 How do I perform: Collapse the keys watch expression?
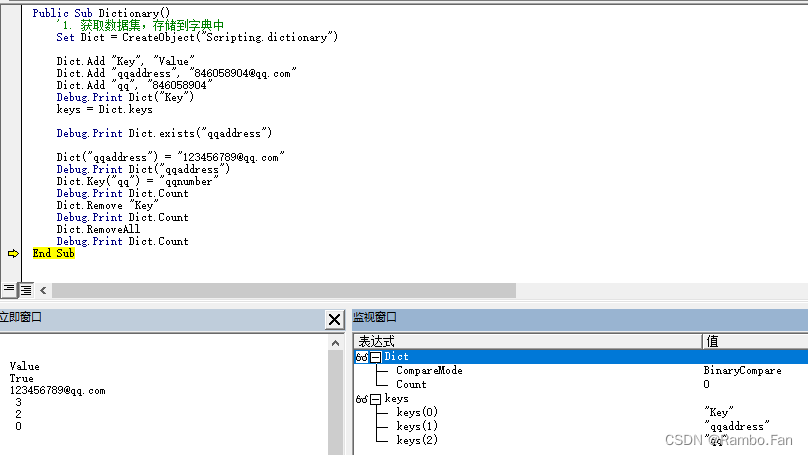pyautogui.click(x=376, y=399)
